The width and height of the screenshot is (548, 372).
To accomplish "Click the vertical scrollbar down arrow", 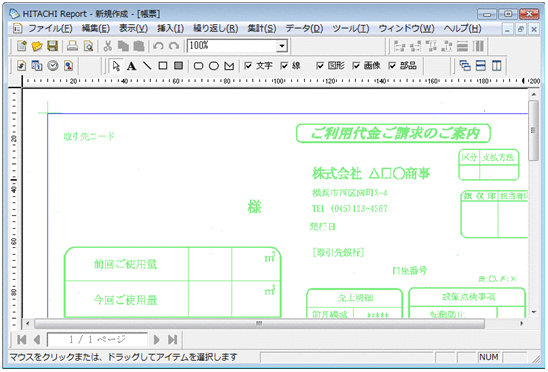I will tap(534, 312).
